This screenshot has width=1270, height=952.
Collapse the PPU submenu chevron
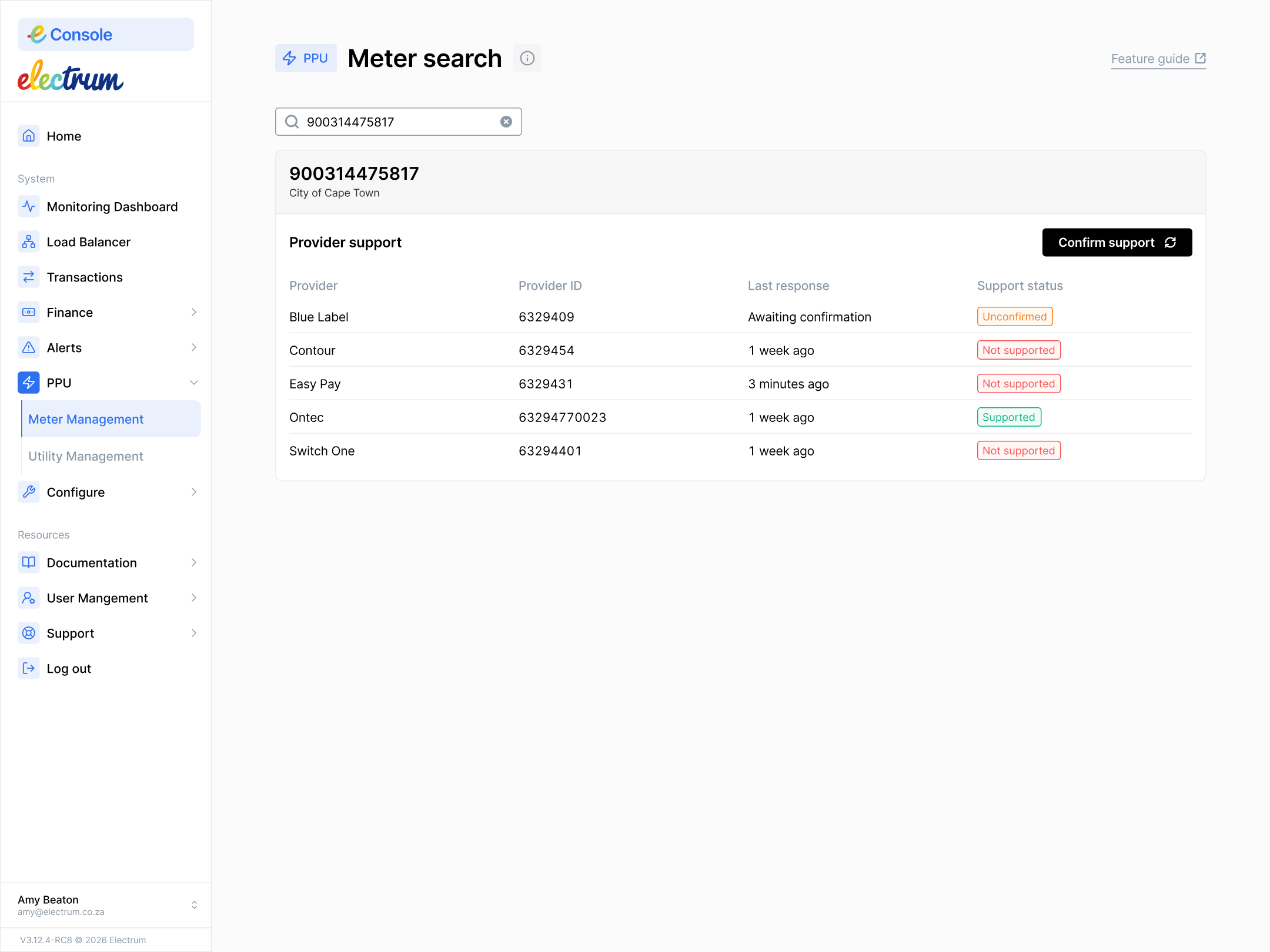click(194, 383)
